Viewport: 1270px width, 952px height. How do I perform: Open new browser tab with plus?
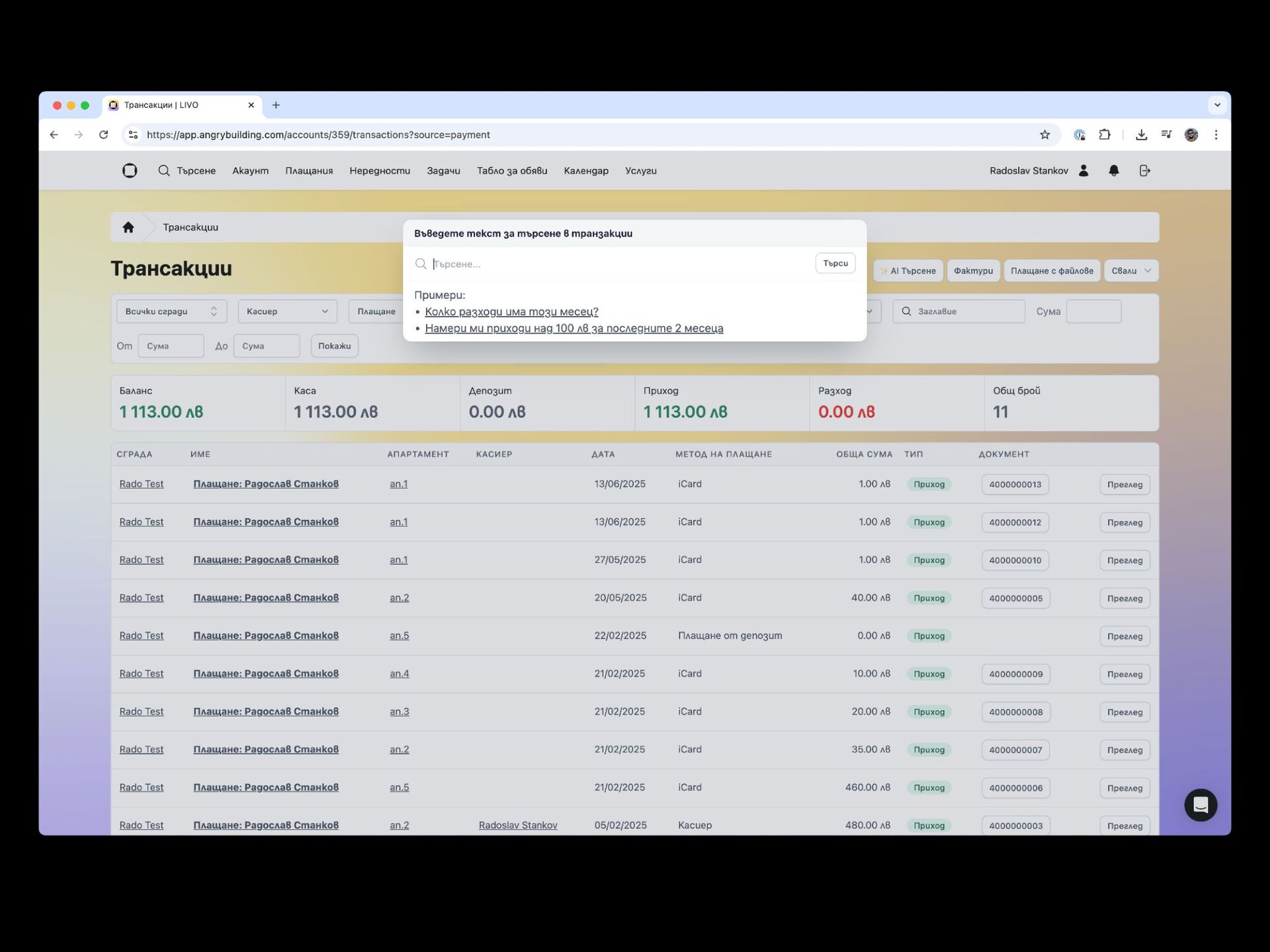click(276, 105)
